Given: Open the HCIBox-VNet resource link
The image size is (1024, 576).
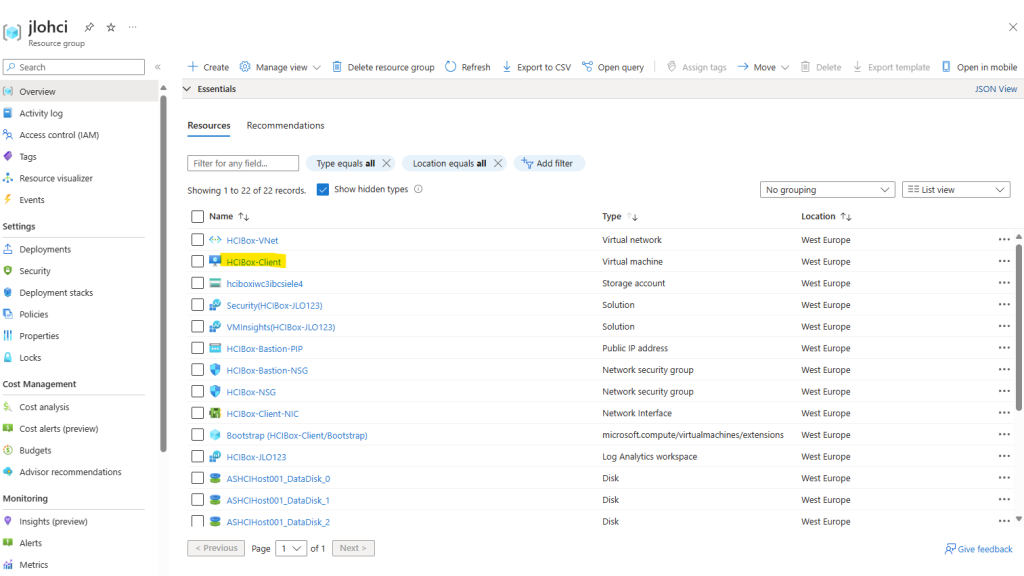Looking at the screenshot, I should (x=252, y=240).
